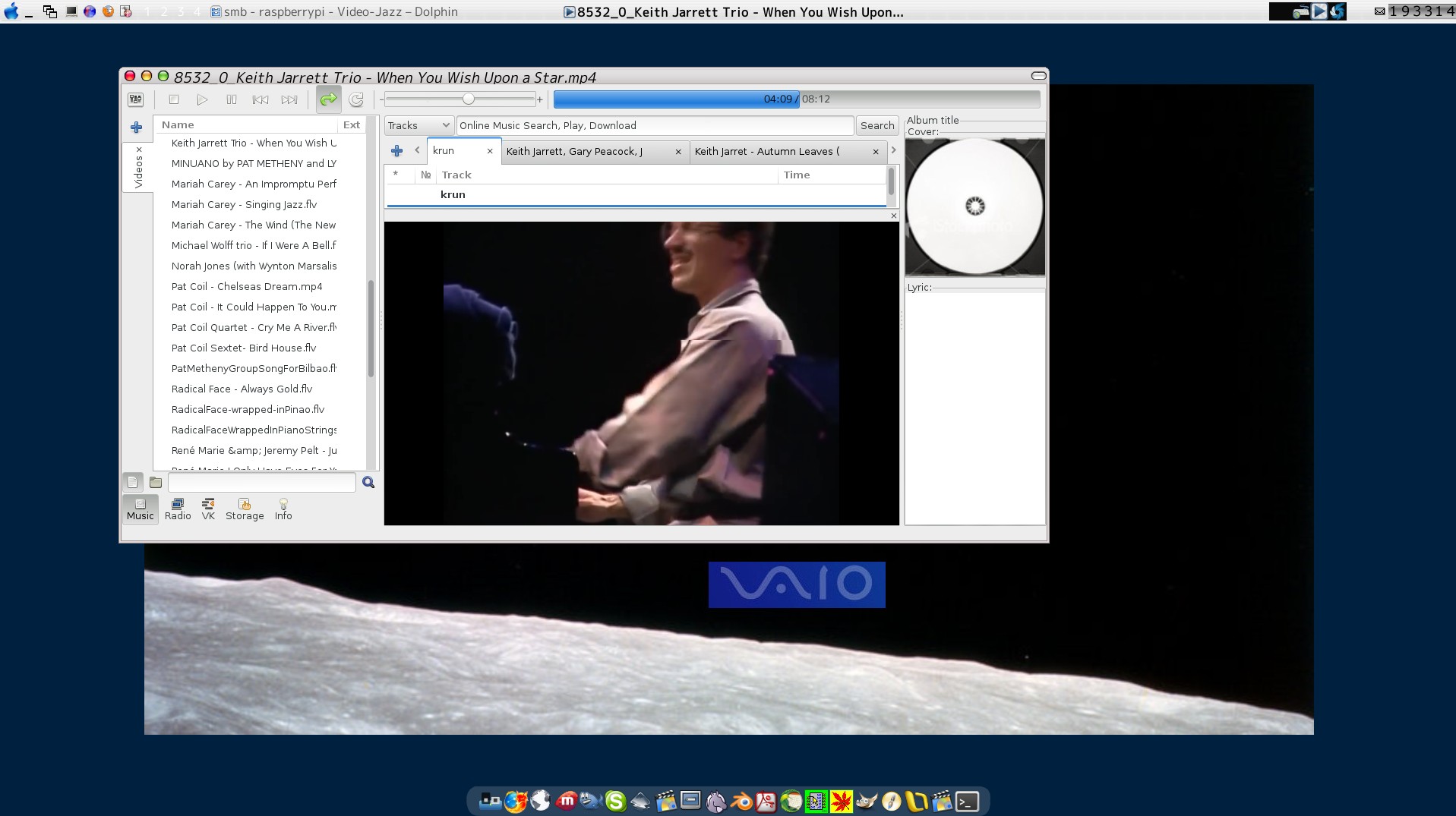Open the Storage section
Viewport: 1456px width, 816px height.
click(x=245, y=509)
